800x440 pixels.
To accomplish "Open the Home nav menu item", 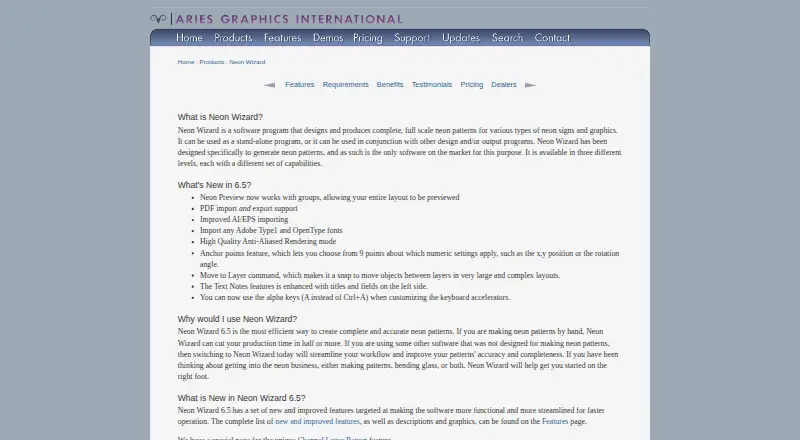I will pos(189,38).
